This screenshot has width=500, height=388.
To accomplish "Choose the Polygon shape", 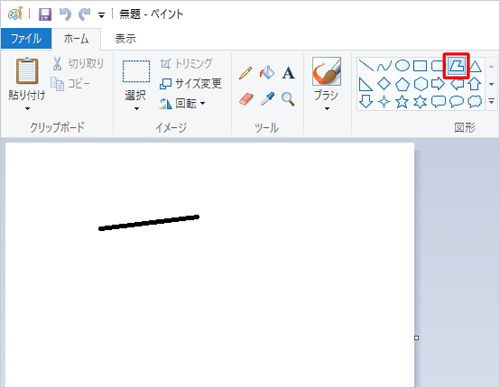I will tap(456, 66).
